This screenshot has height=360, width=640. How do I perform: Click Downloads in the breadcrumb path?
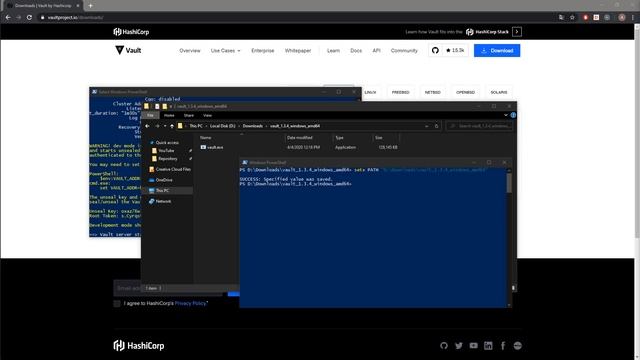pyautogui.click(x=253, y=126)
